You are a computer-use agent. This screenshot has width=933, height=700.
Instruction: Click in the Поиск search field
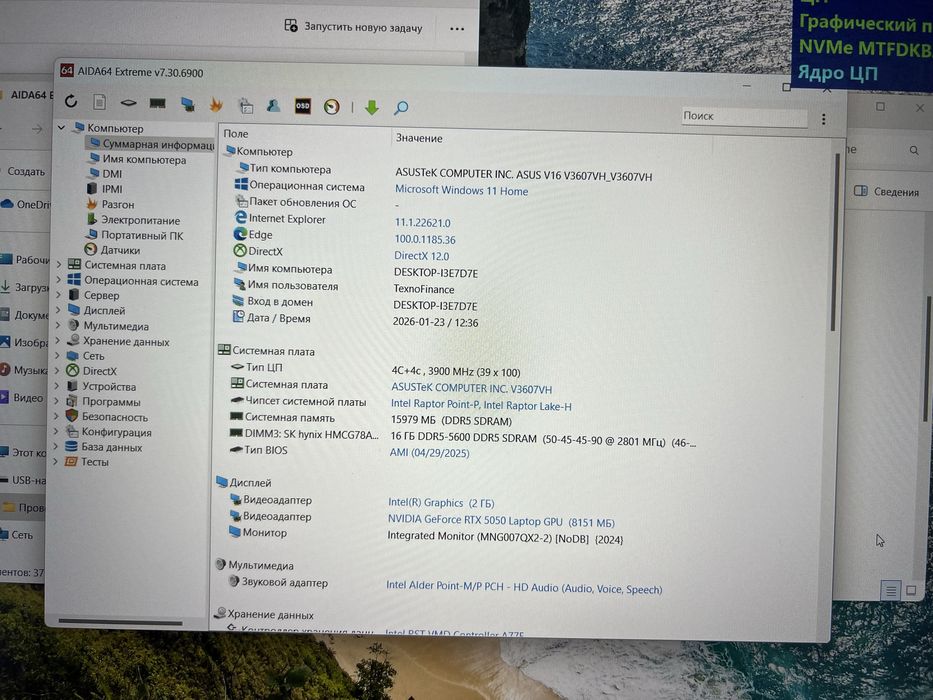(x=744, y=116)
